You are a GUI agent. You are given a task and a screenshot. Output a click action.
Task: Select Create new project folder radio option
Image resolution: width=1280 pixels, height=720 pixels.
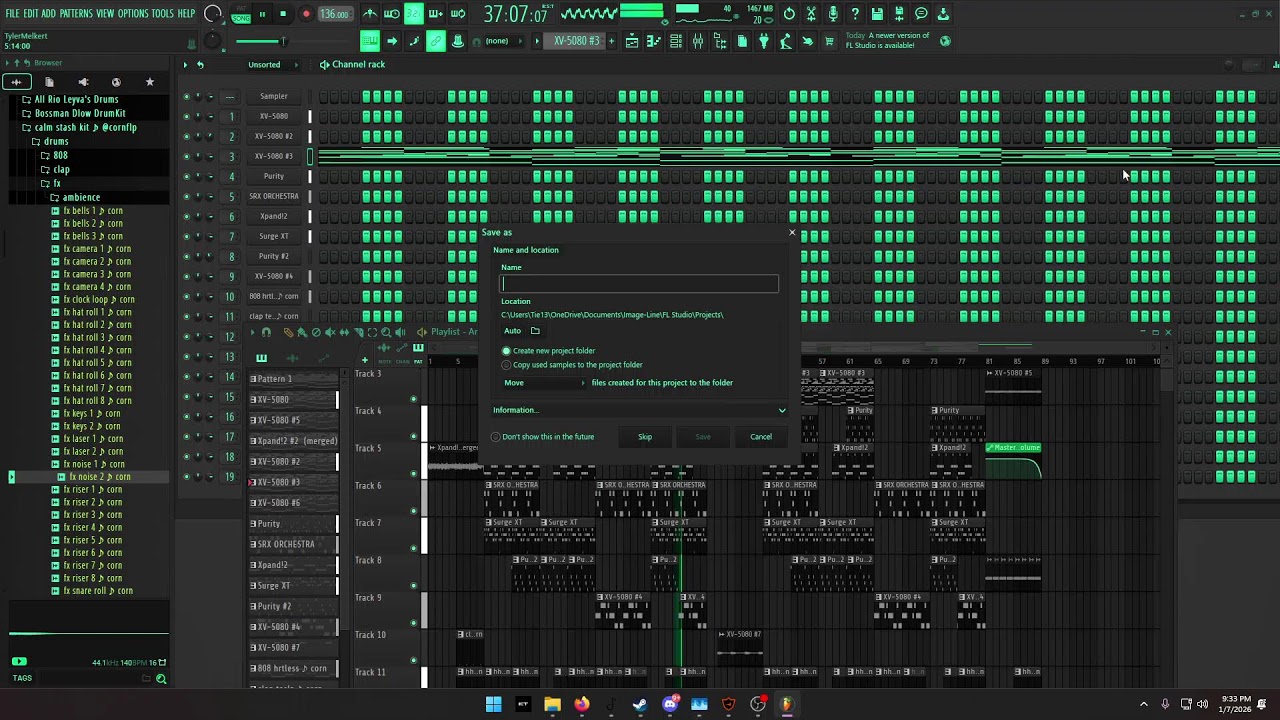(x=506, y=351)
